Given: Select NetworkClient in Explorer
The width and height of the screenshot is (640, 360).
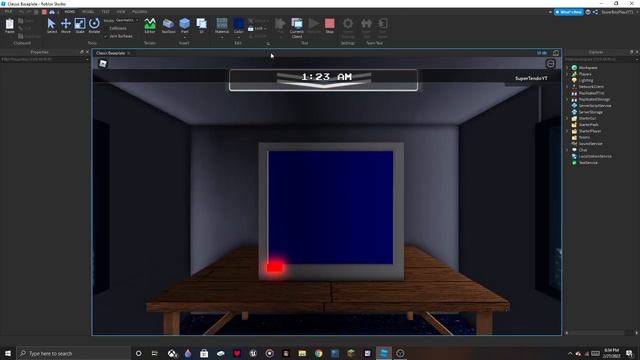Looking at the screenshot, I should [591, 87].
